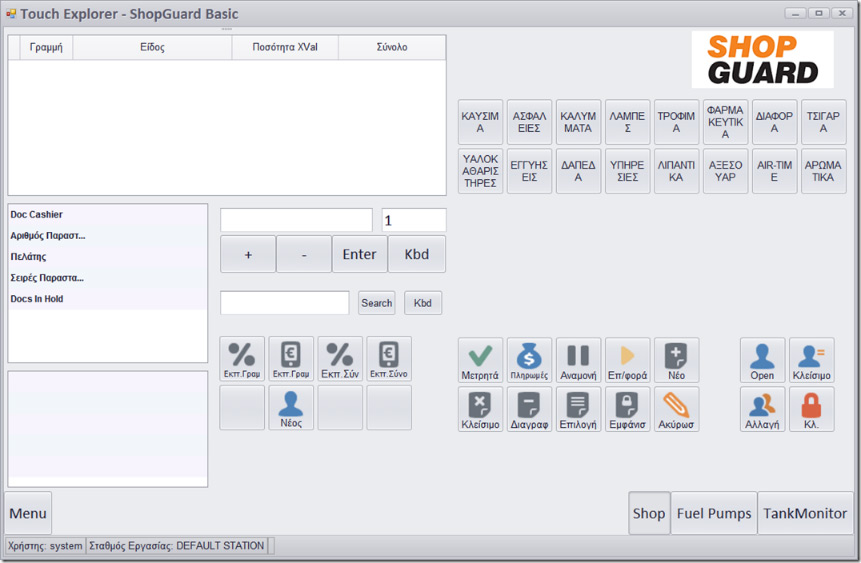Lock the terminal with Κλ. padlock
Image resolution: width=861 pixels, height=563 pixels.
point(812,409)
